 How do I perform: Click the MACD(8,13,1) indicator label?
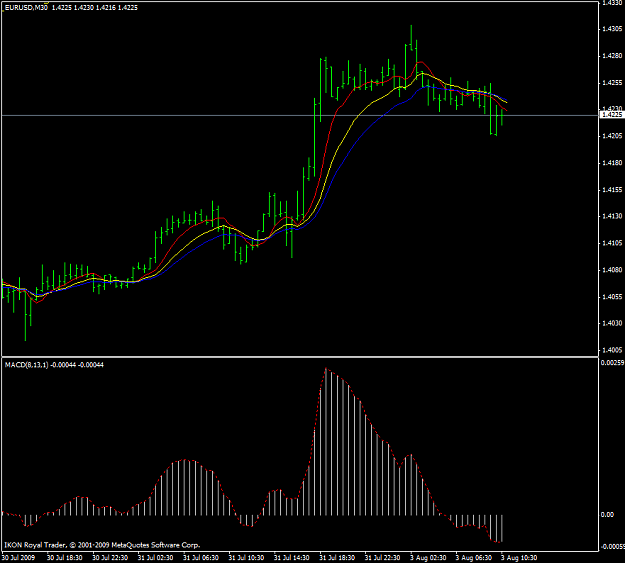click(x=26, y=365)
